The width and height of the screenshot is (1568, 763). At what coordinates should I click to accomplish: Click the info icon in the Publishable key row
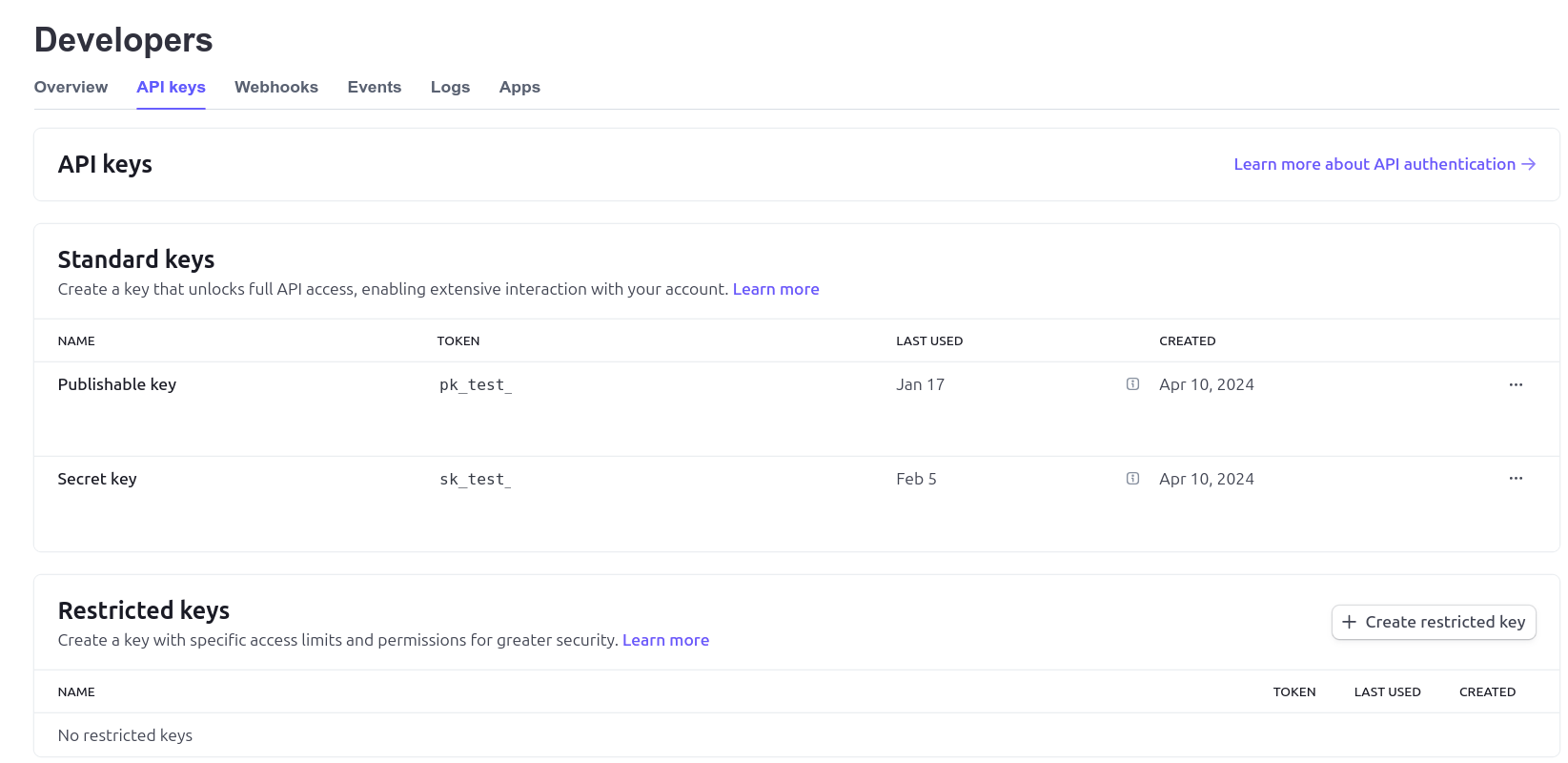(1132, 384)
